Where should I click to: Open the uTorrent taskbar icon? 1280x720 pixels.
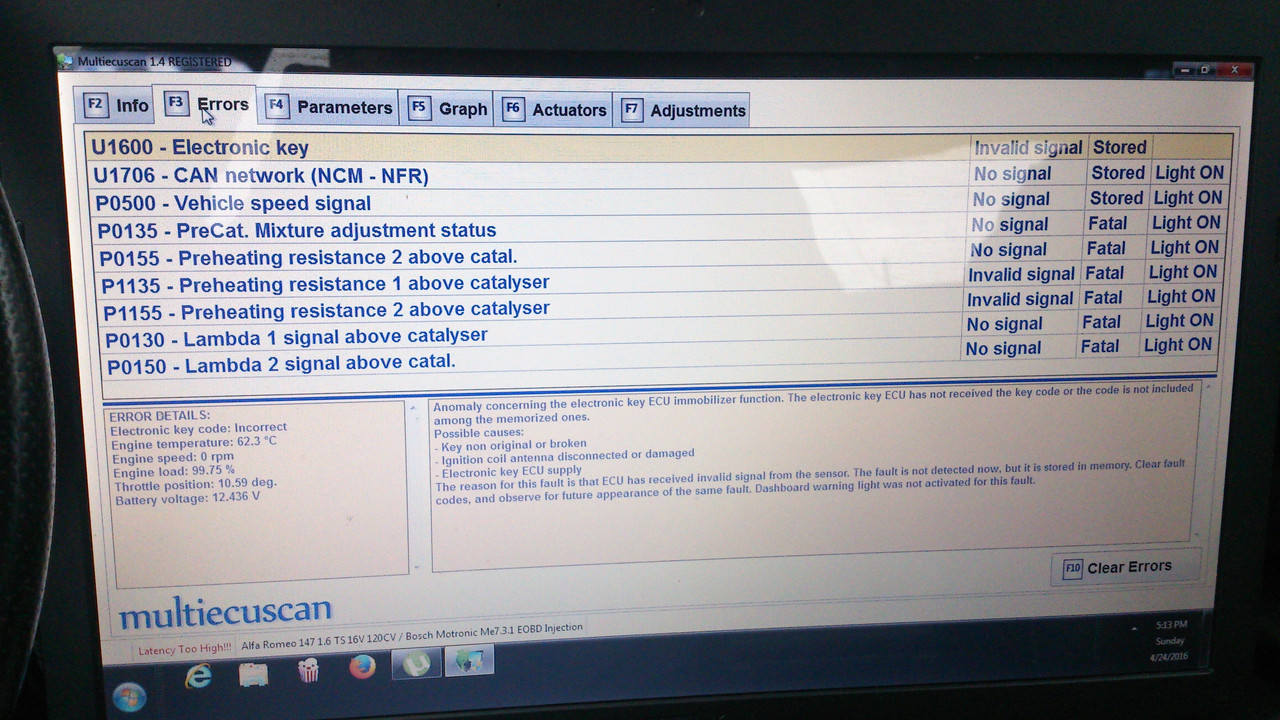click(415, 663)
